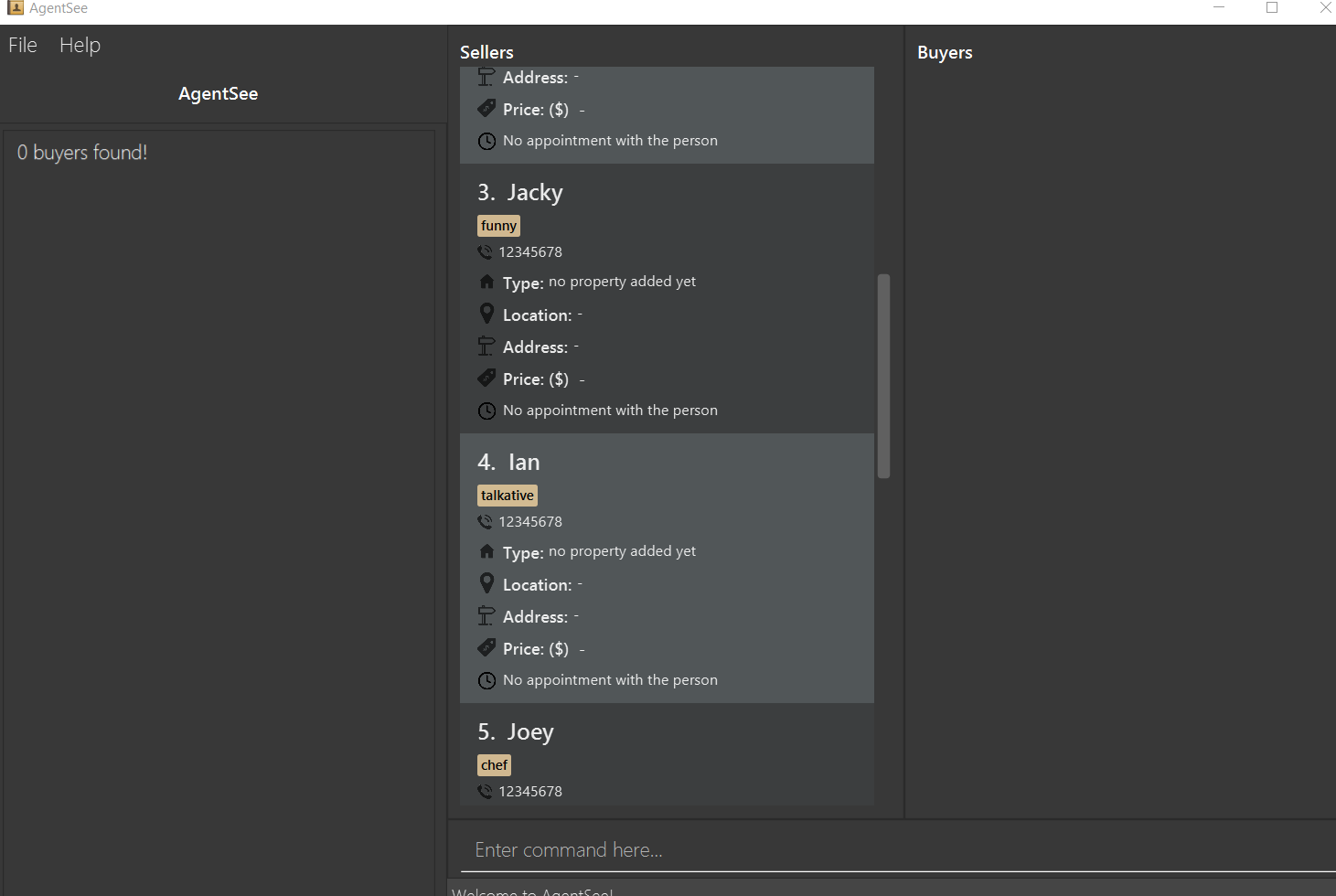Click the AgentSee heading in left panel

click(x=218, y=93)
